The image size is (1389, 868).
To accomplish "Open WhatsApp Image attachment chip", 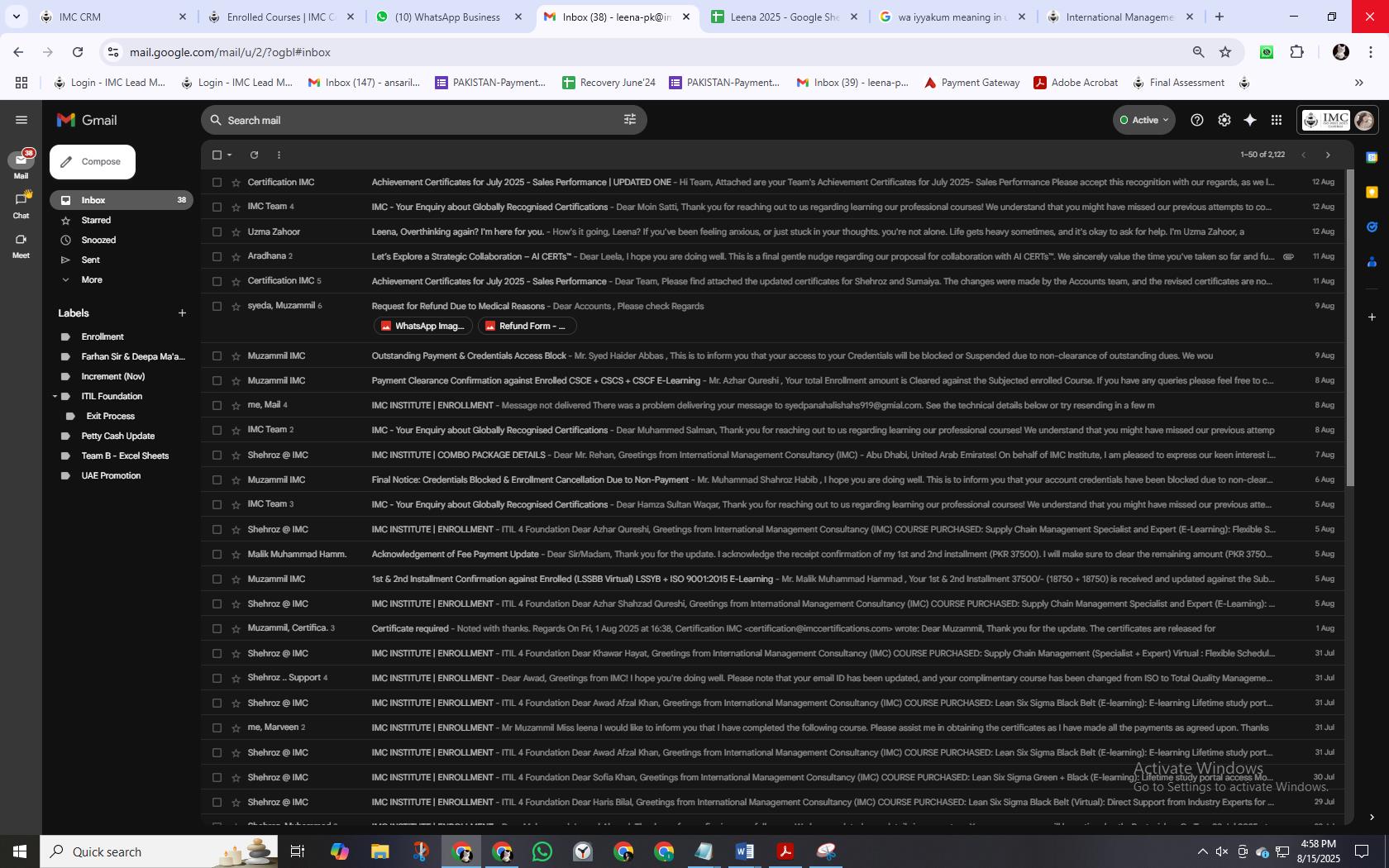I will (x=422, y=326).
